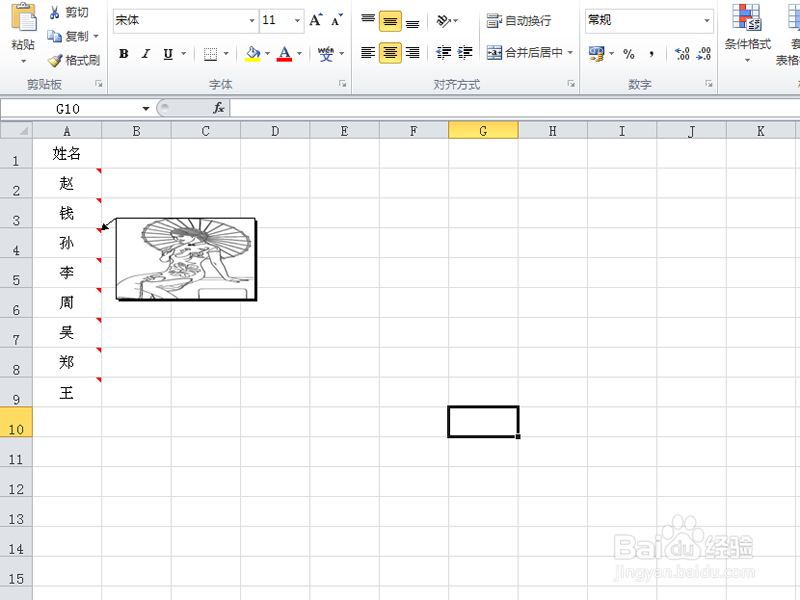Enable wrap text (自动换行)
Viewport: 800px width, 600px height.
click(x=518, y=20)
